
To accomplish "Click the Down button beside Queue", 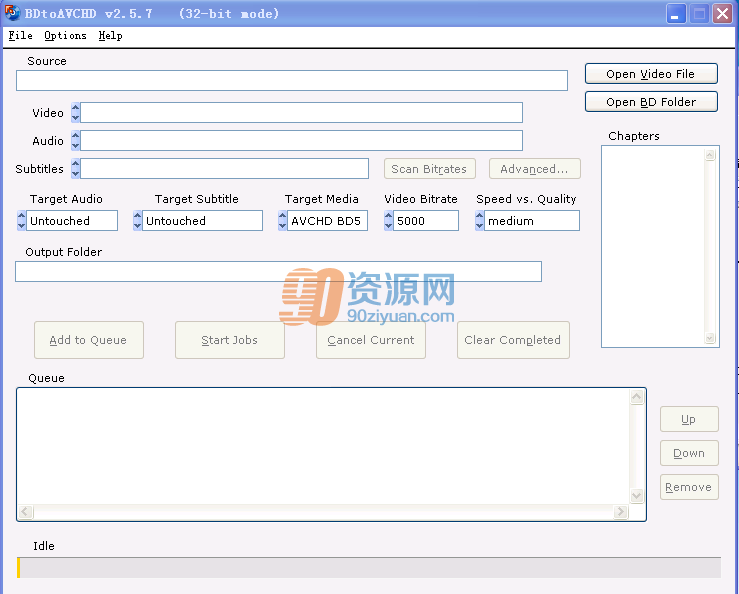I will tap(689, 453).
